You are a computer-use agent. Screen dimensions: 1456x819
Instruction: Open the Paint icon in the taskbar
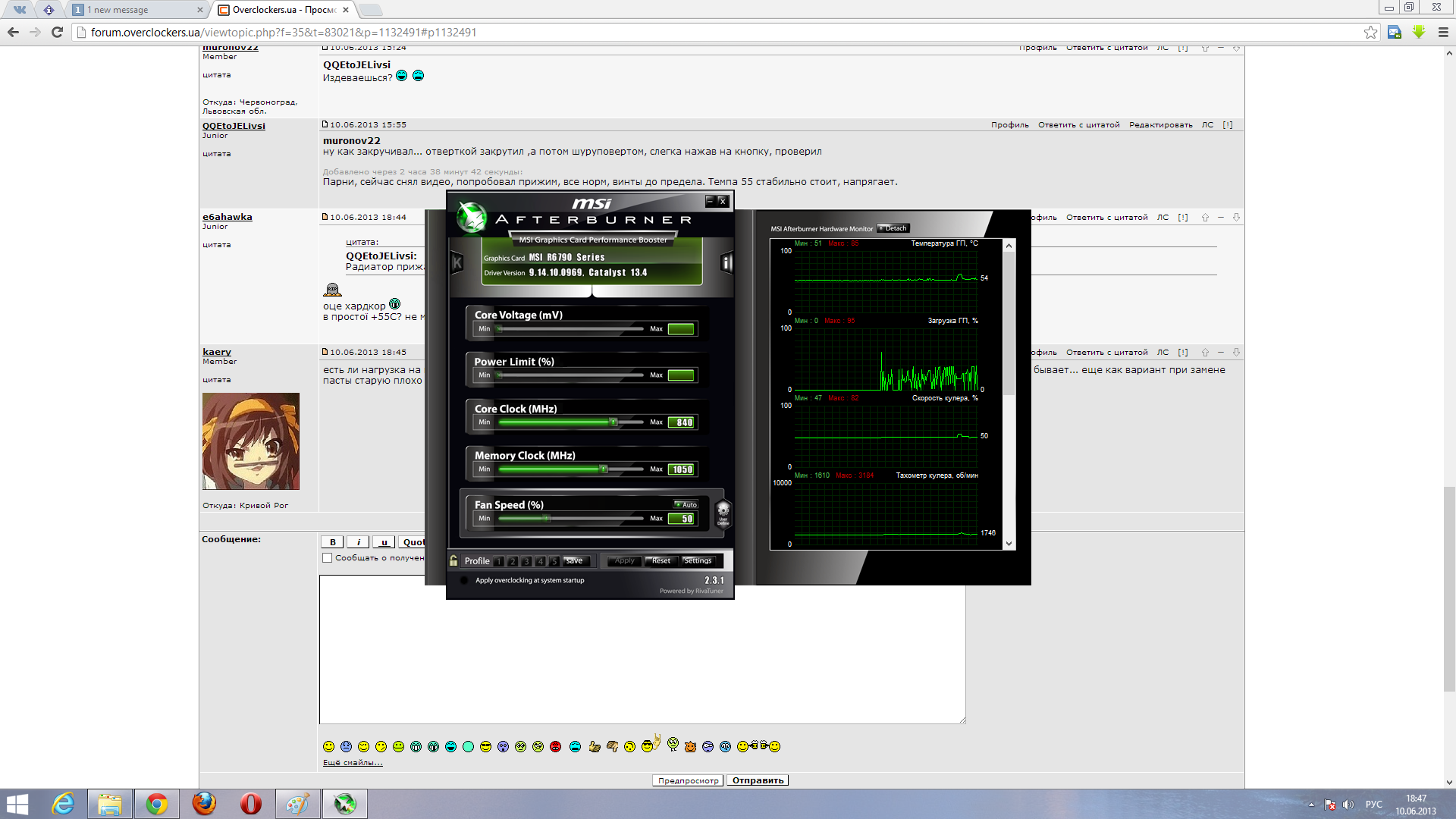pyautogui.click(x=298, y=804)
